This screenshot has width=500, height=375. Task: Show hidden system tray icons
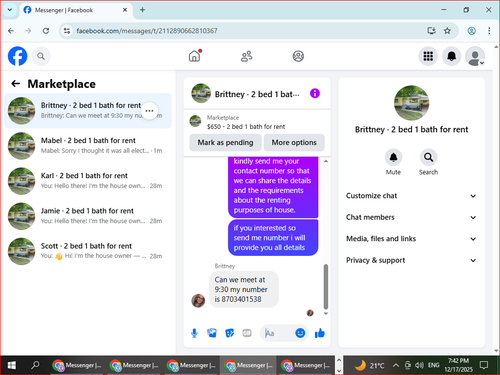pyautogui.click(x=396, y=365)
